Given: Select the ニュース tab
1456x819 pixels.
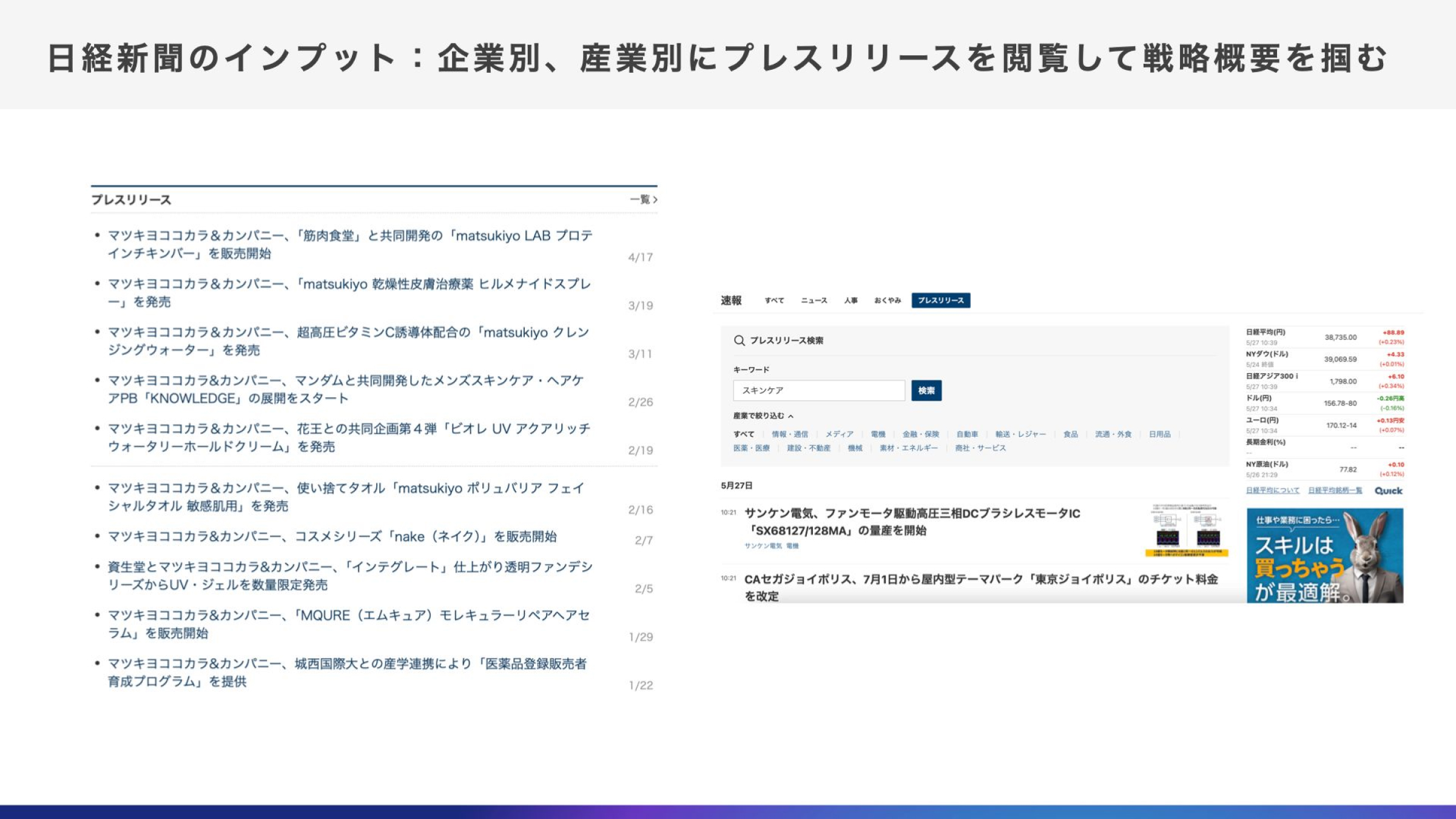Looking at the screenshot, I should [814, 300].
